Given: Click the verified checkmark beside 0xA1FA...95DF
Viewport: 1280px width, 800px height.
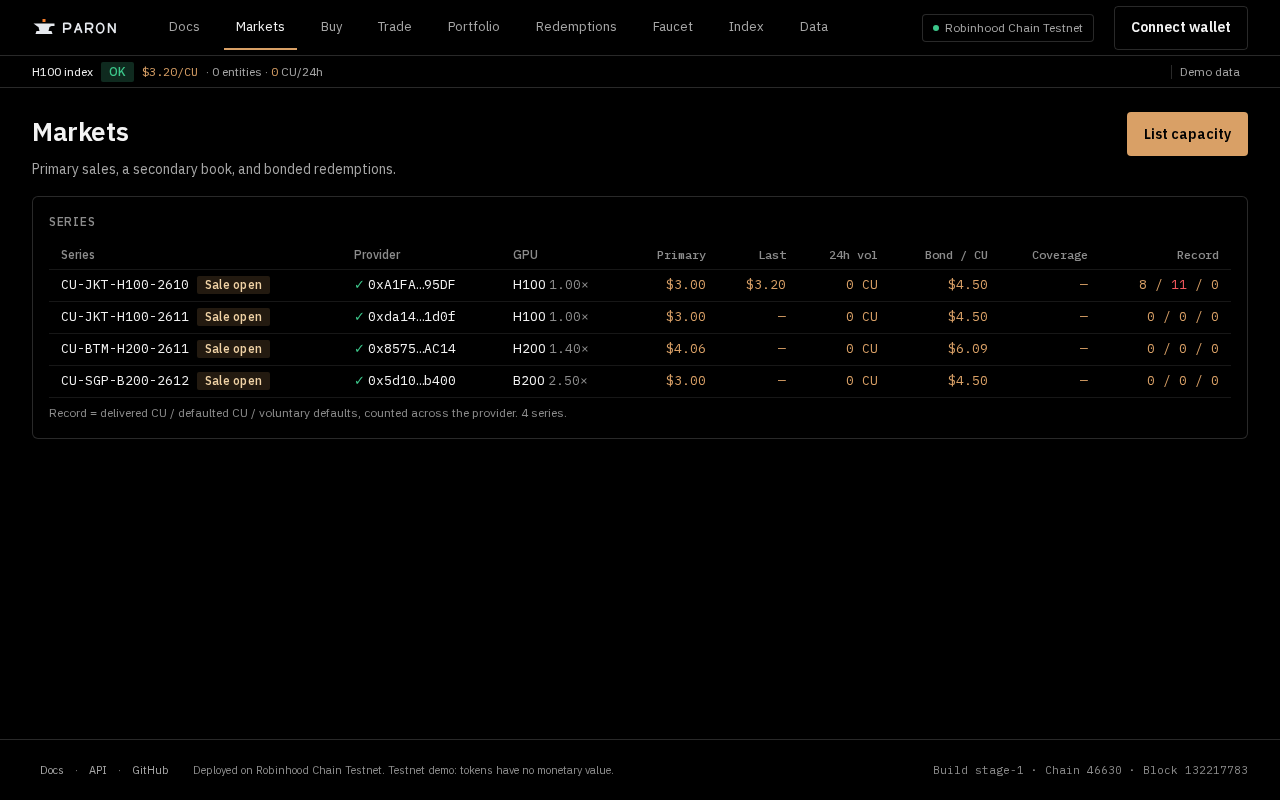Looking at the screenshot, I should point(359,285).
